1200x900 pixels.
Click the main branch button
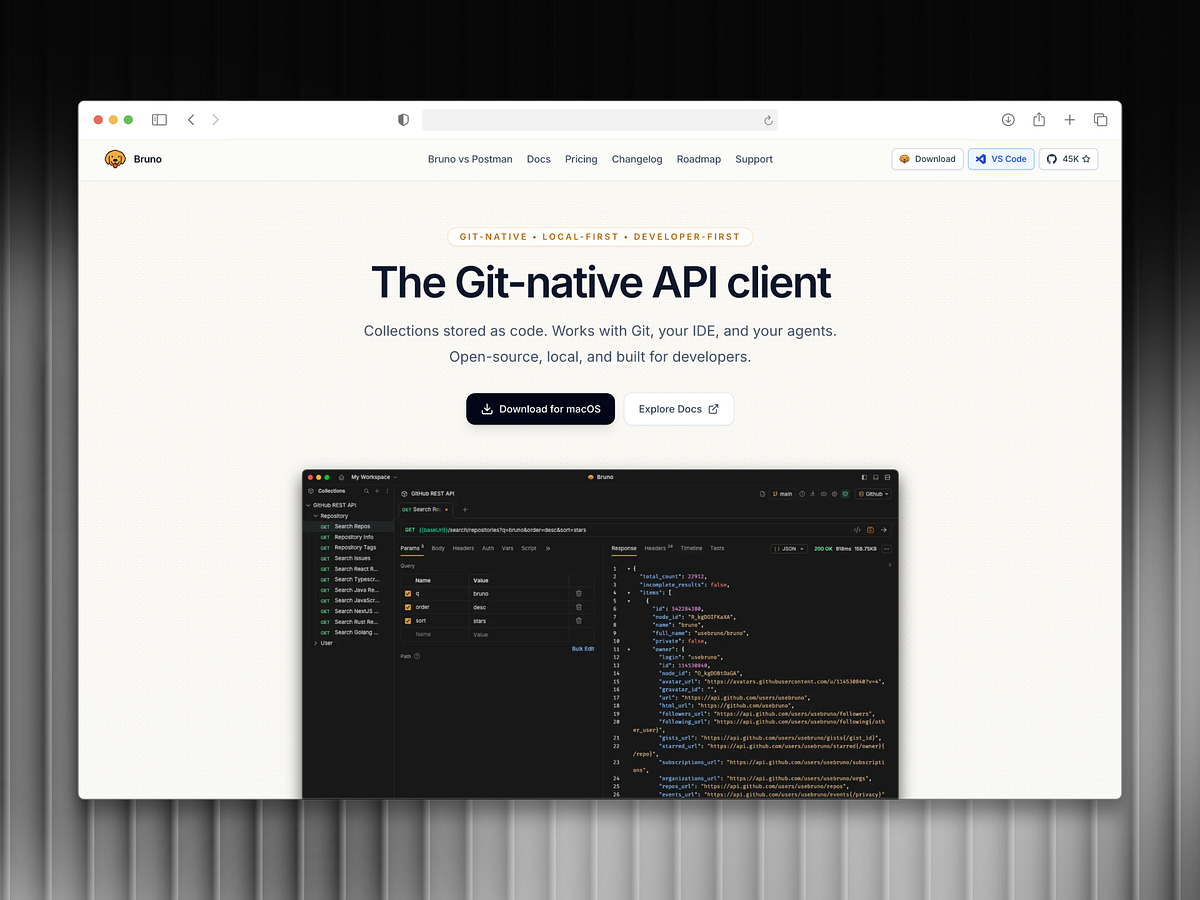783,494
